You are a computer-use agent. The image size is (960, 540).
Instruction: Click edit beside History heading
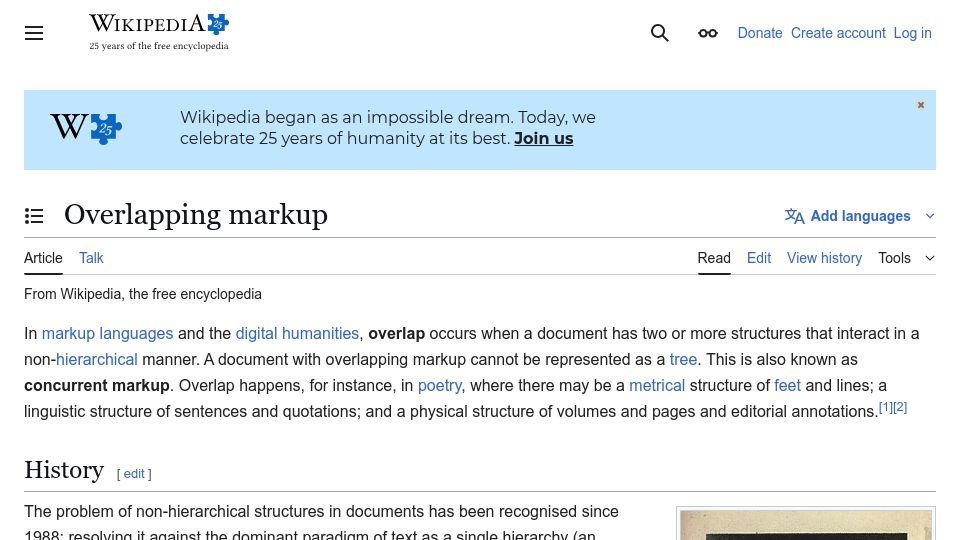133,474
